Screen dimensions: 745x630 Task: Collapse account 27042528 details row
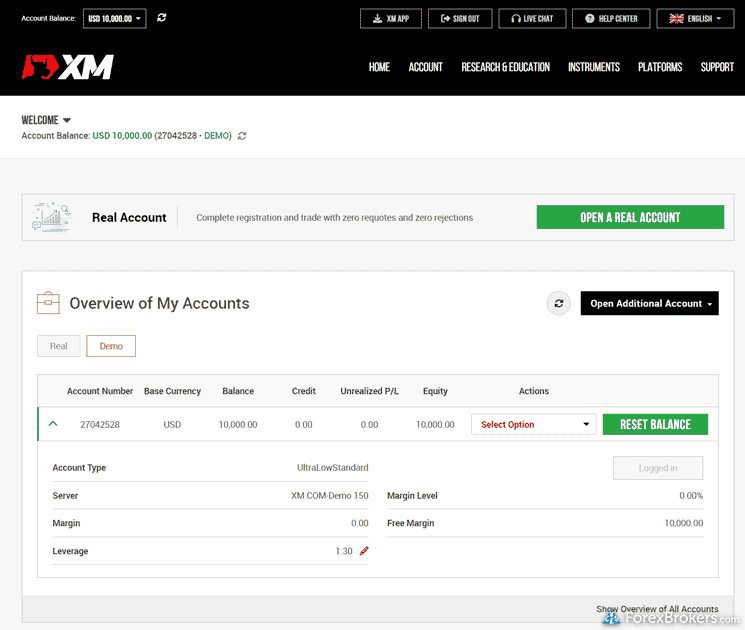point(53,424)
